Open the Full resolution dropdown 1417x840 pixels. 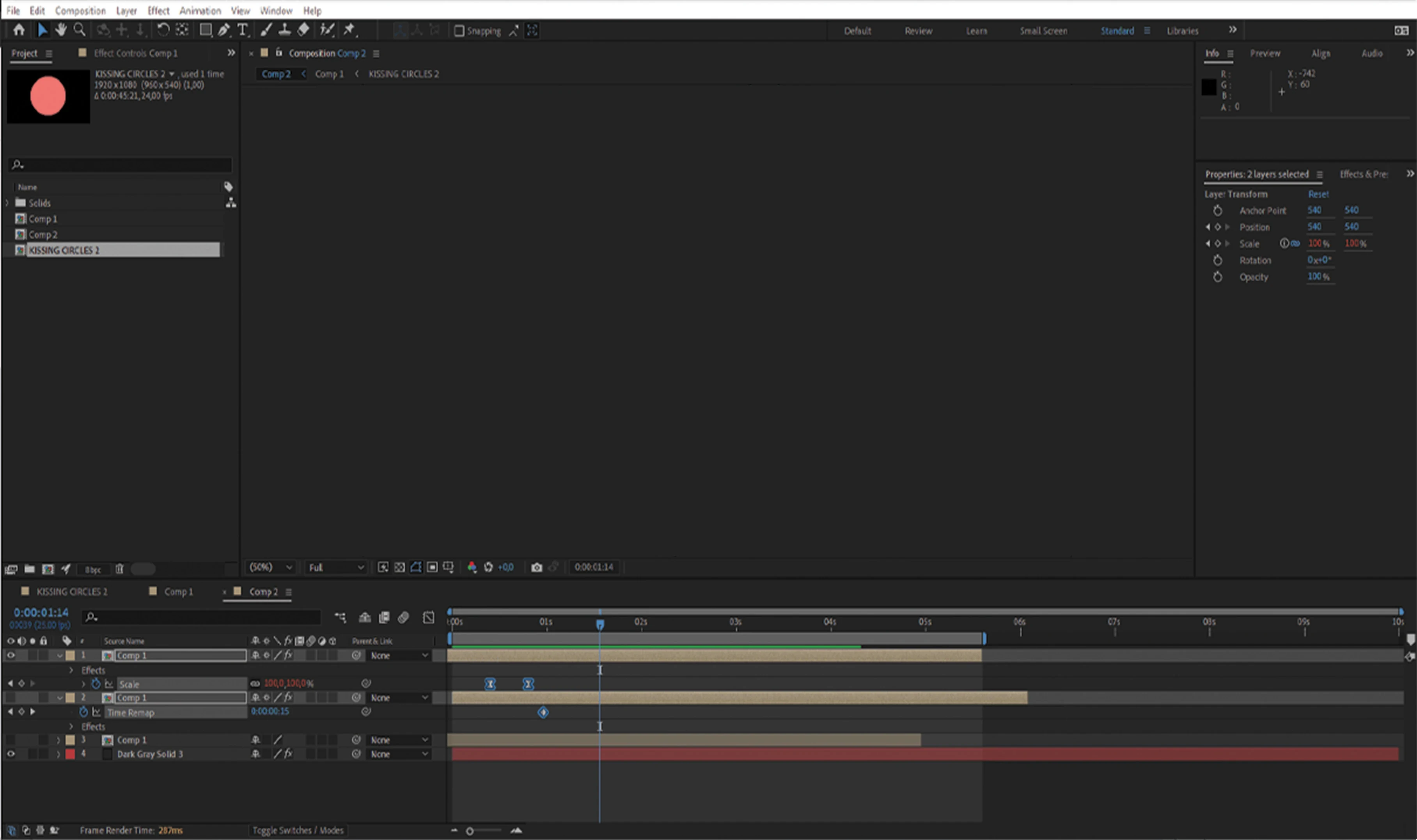coord(336,567)
